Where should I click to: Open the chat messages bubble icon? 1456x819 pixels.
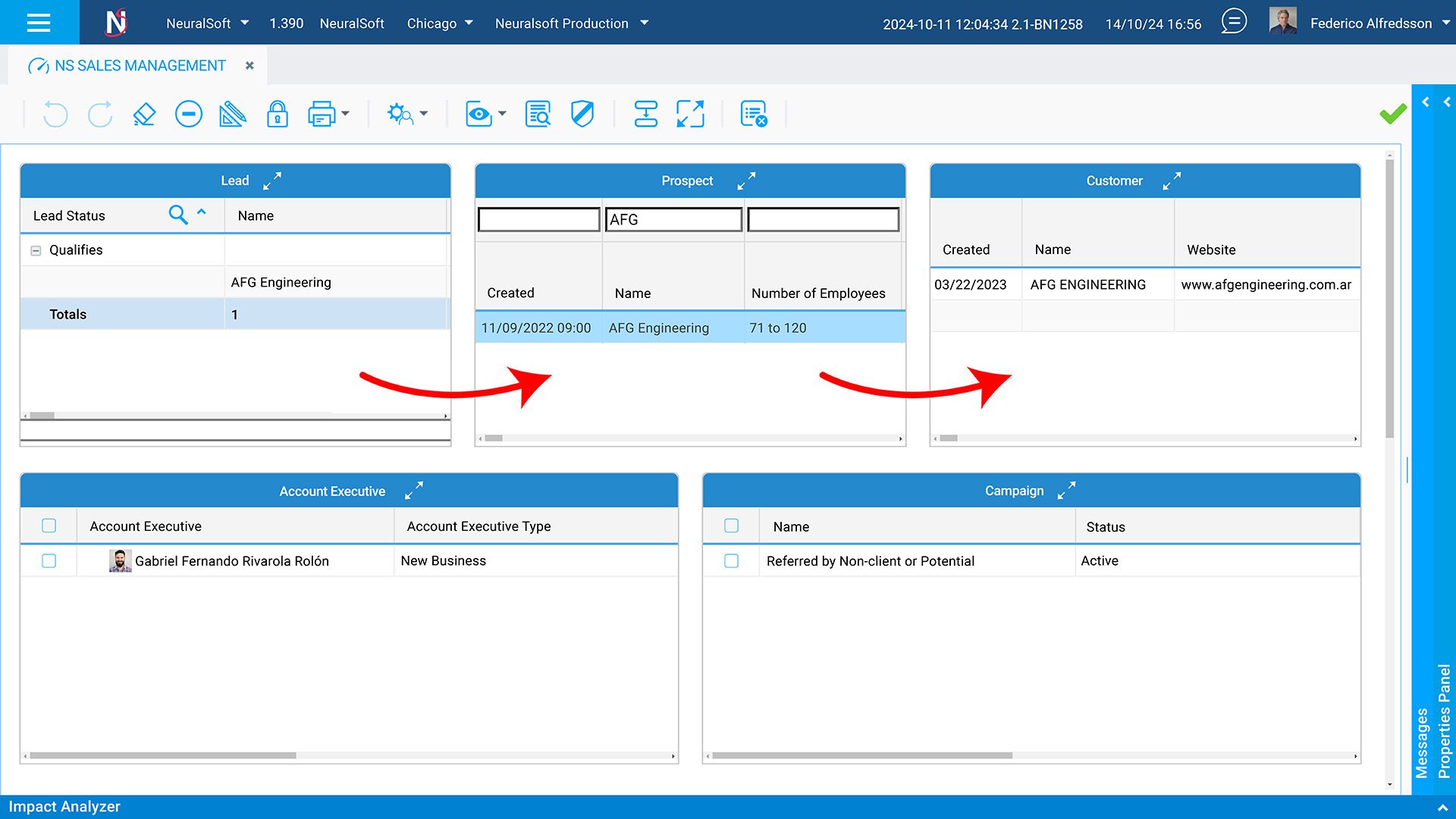(x=1234, y=21)
